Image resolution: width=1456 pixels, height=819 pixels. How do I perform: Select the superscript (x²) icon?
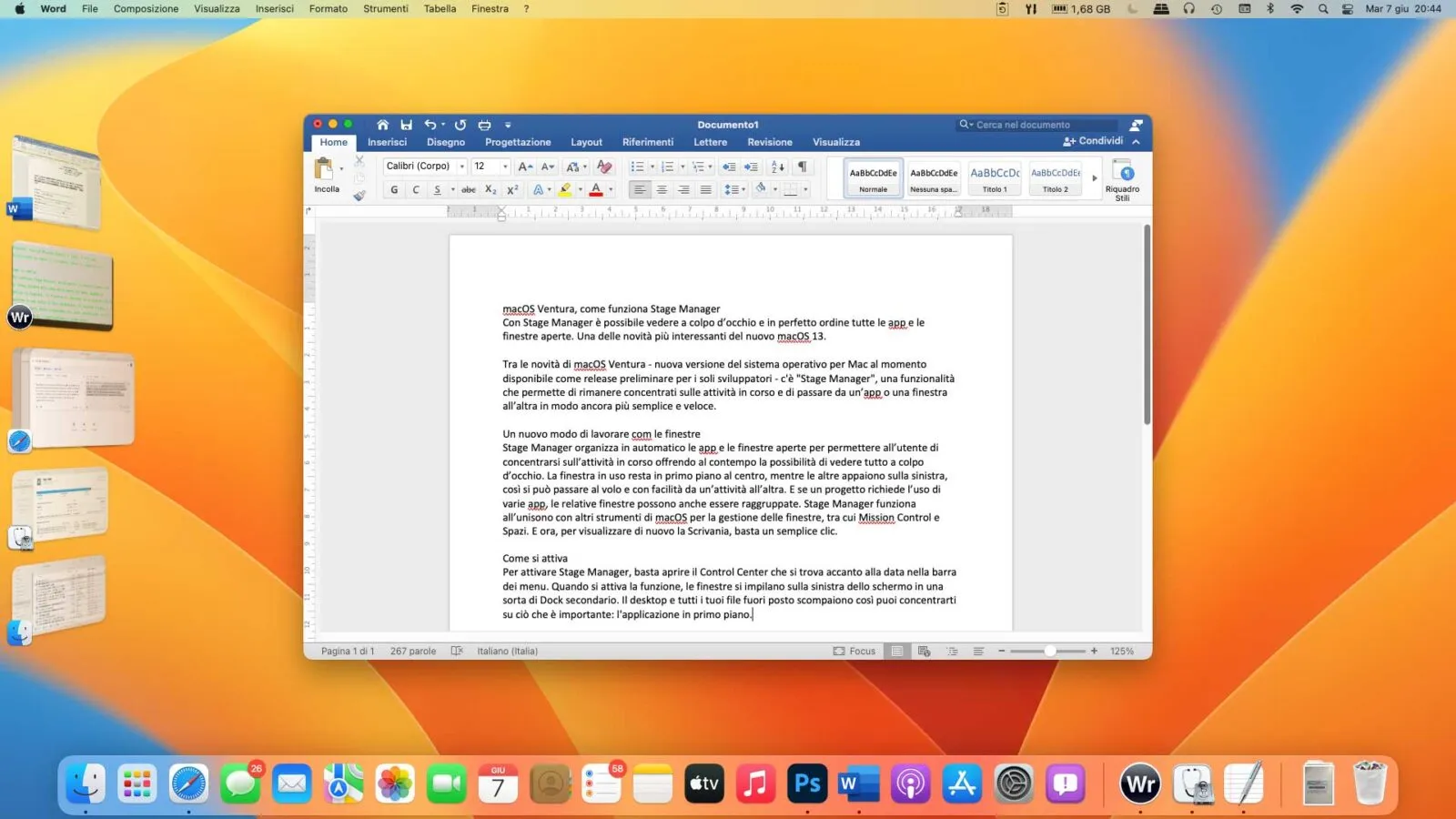(x=512, y=189)
